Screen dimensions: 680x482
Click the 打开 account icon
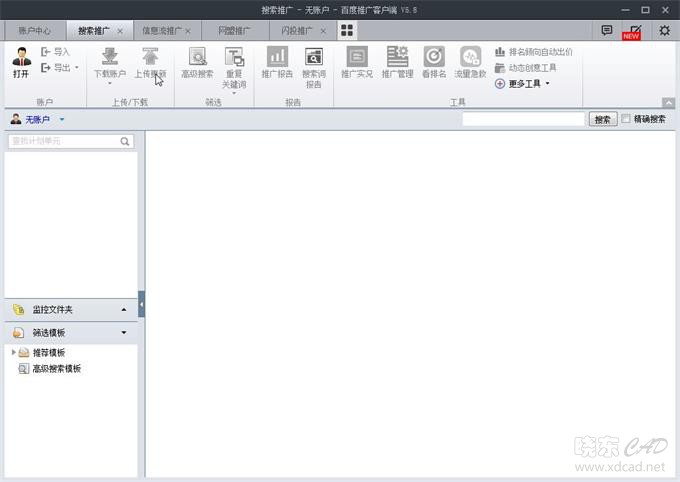pyautogui.click(x=21, y=62)
